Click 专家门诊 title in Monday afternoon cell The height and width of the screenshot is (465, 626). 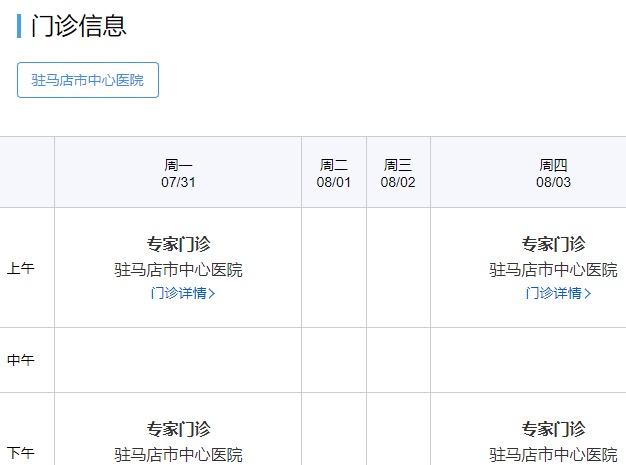click(x=178, y=429)
